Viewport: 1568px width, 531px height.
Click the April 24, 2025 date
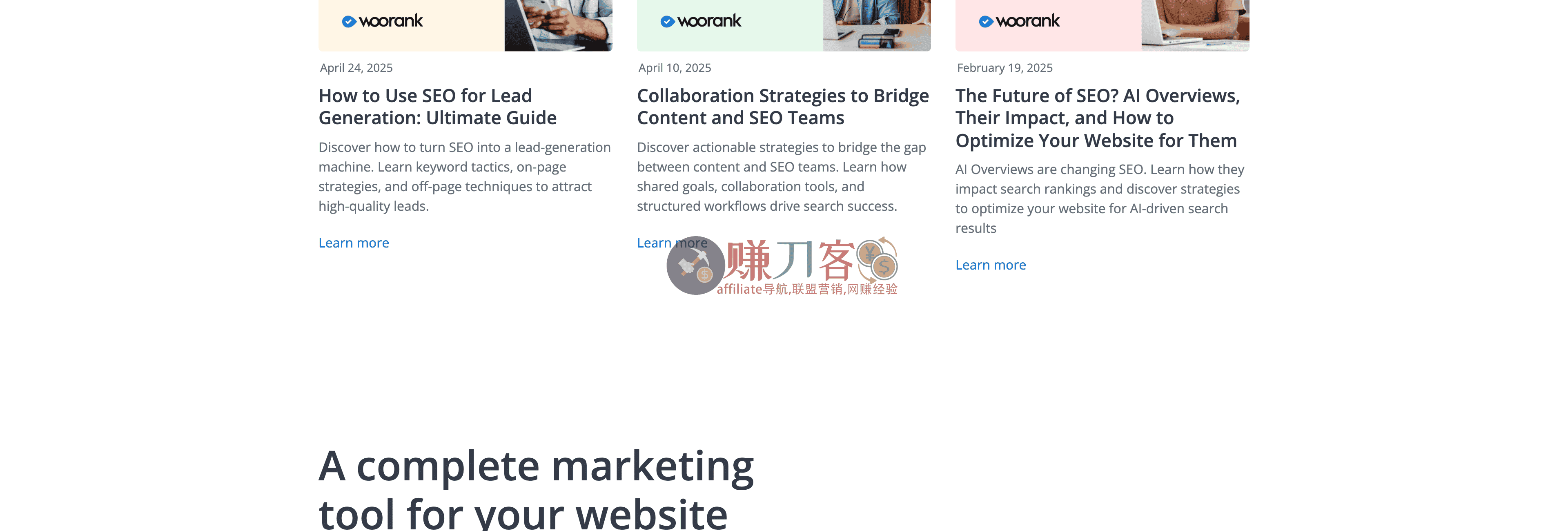pyautogui.click(x=356, y=67)
